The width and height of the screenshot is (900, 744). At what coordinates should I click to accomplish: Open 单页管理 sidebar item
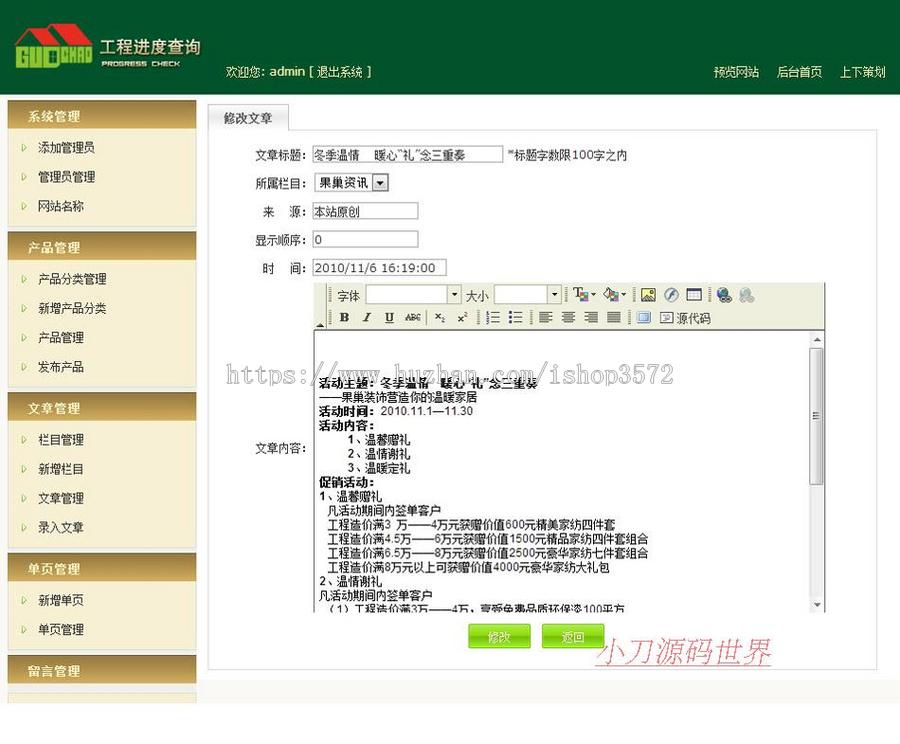coord(60,630)
